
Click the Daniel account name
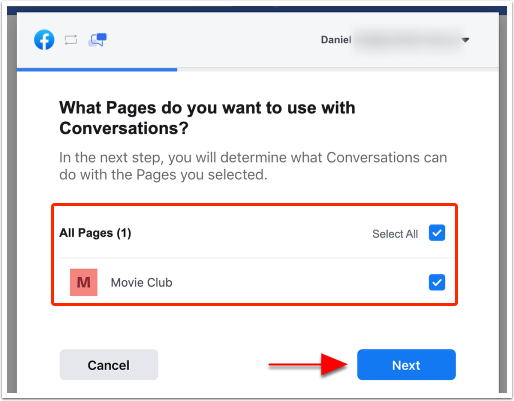click(x=336, y=40)
